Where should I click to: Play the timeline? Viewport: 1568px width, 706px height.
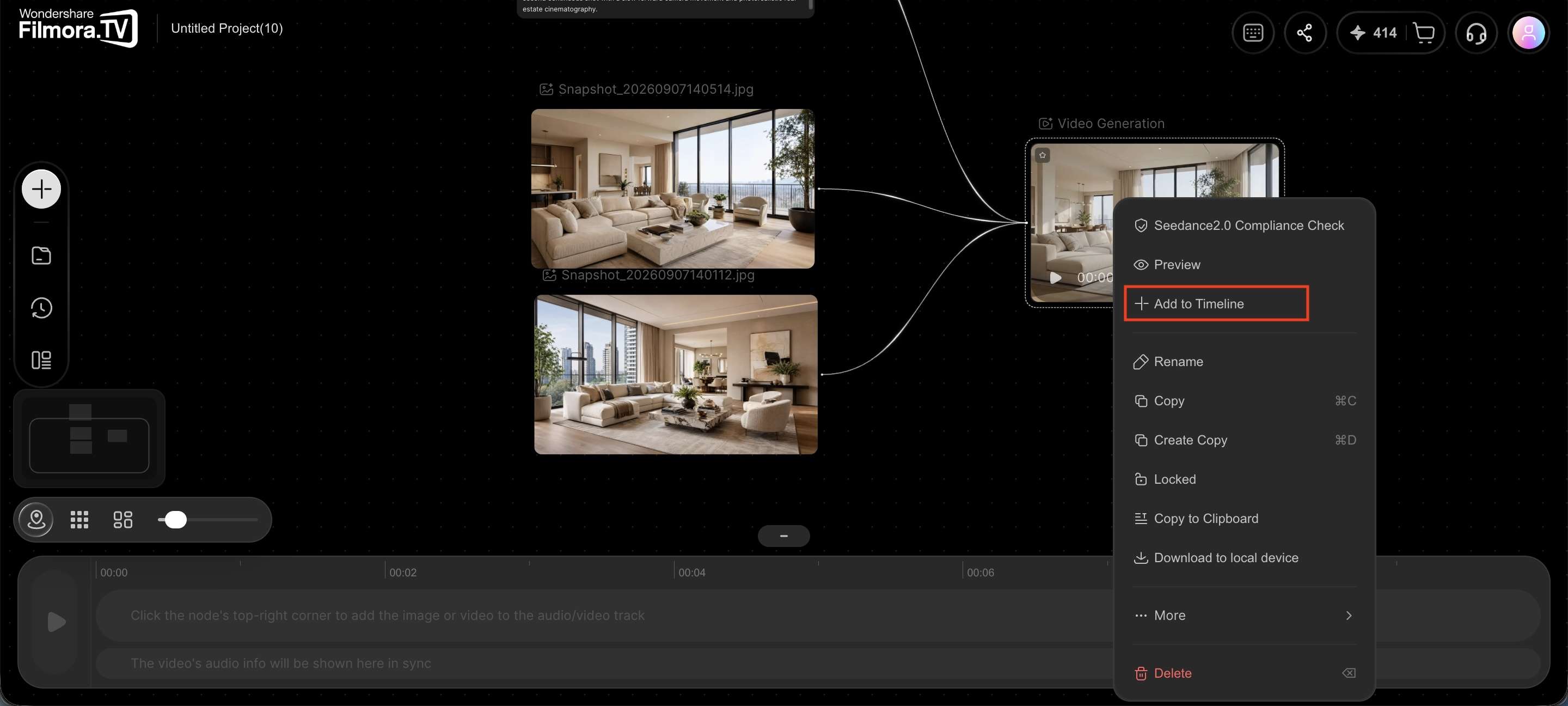[56, 622]
